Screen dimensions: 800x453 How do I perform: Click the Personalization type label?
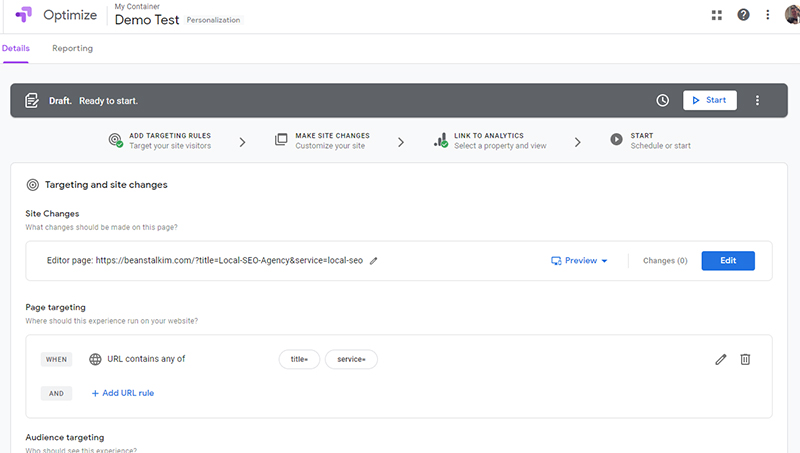click(x=213, y=20)
